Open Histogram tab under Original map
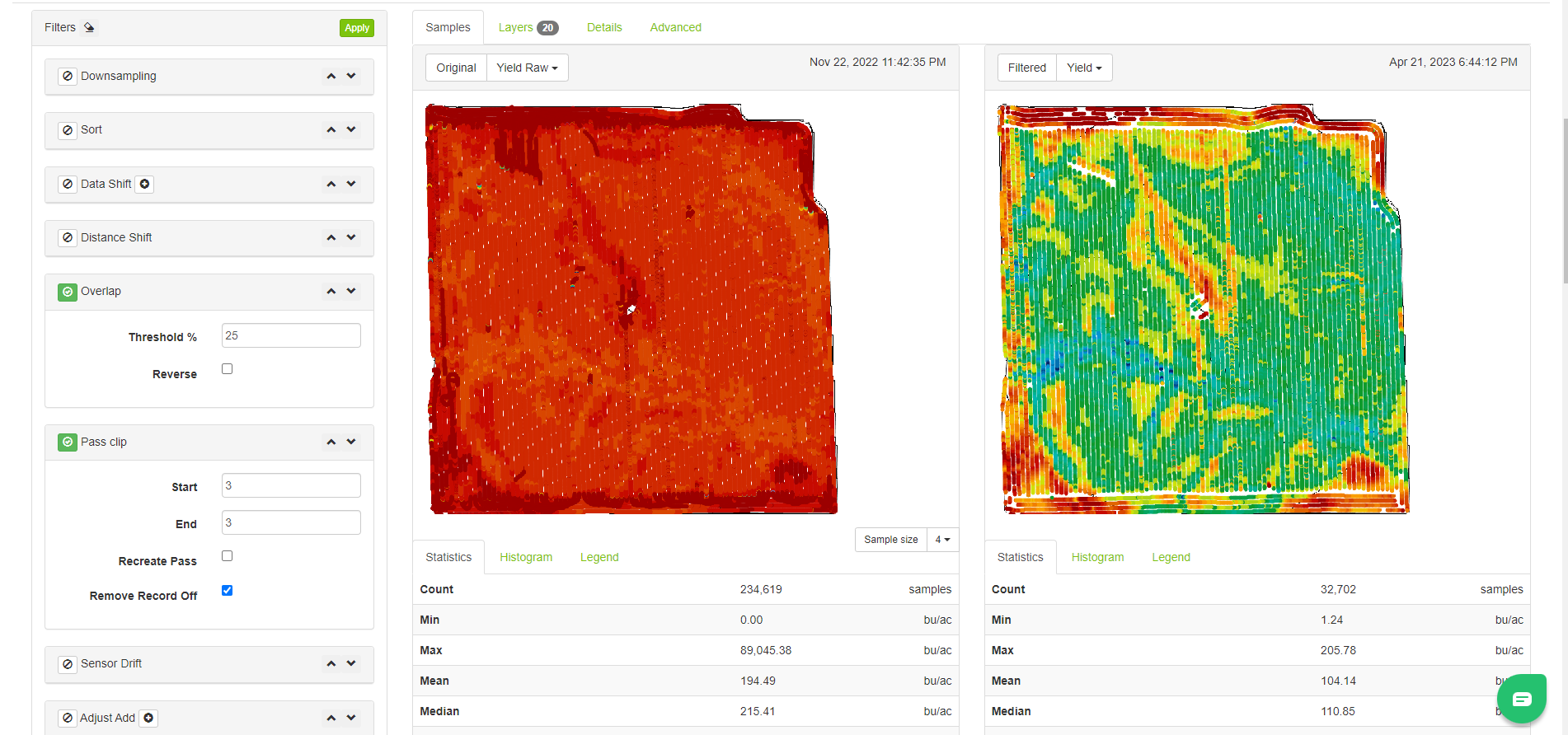Image resolution: width=1568 pixels, height=735 pixels. click(x=526, y=557)
